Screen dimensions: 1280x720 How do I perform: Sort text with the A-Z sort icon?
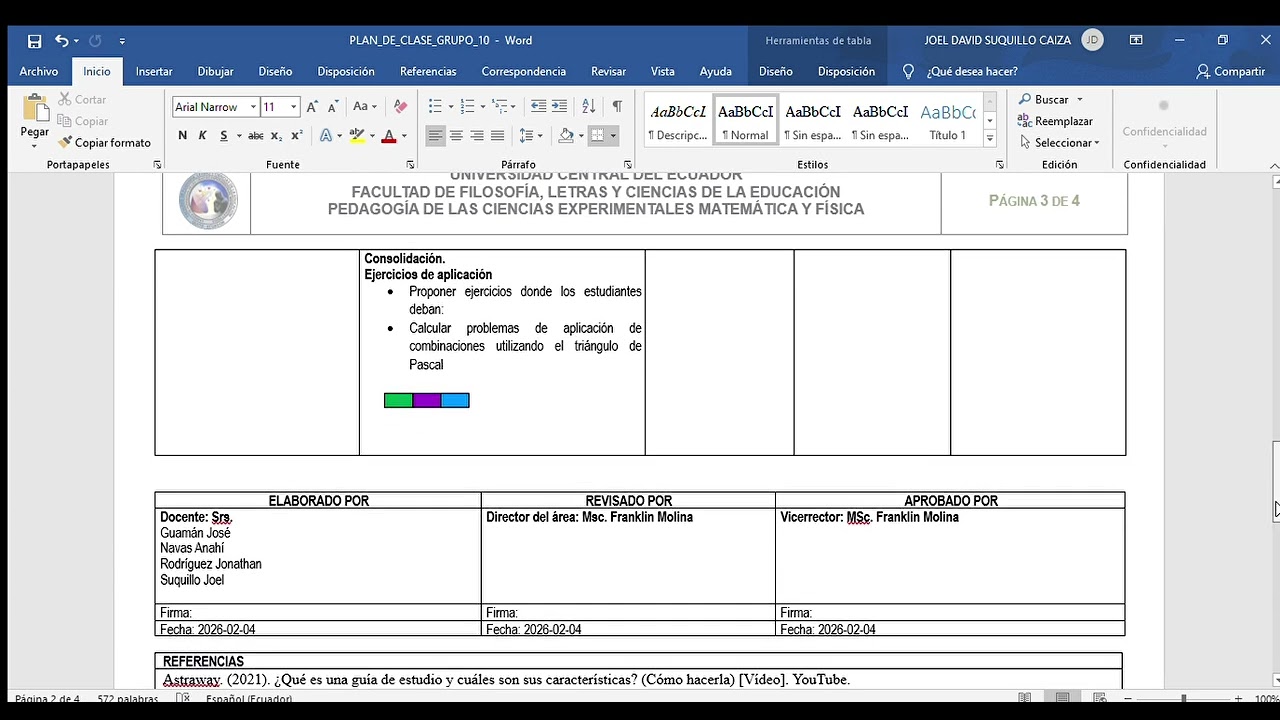[x=589, y=107]
